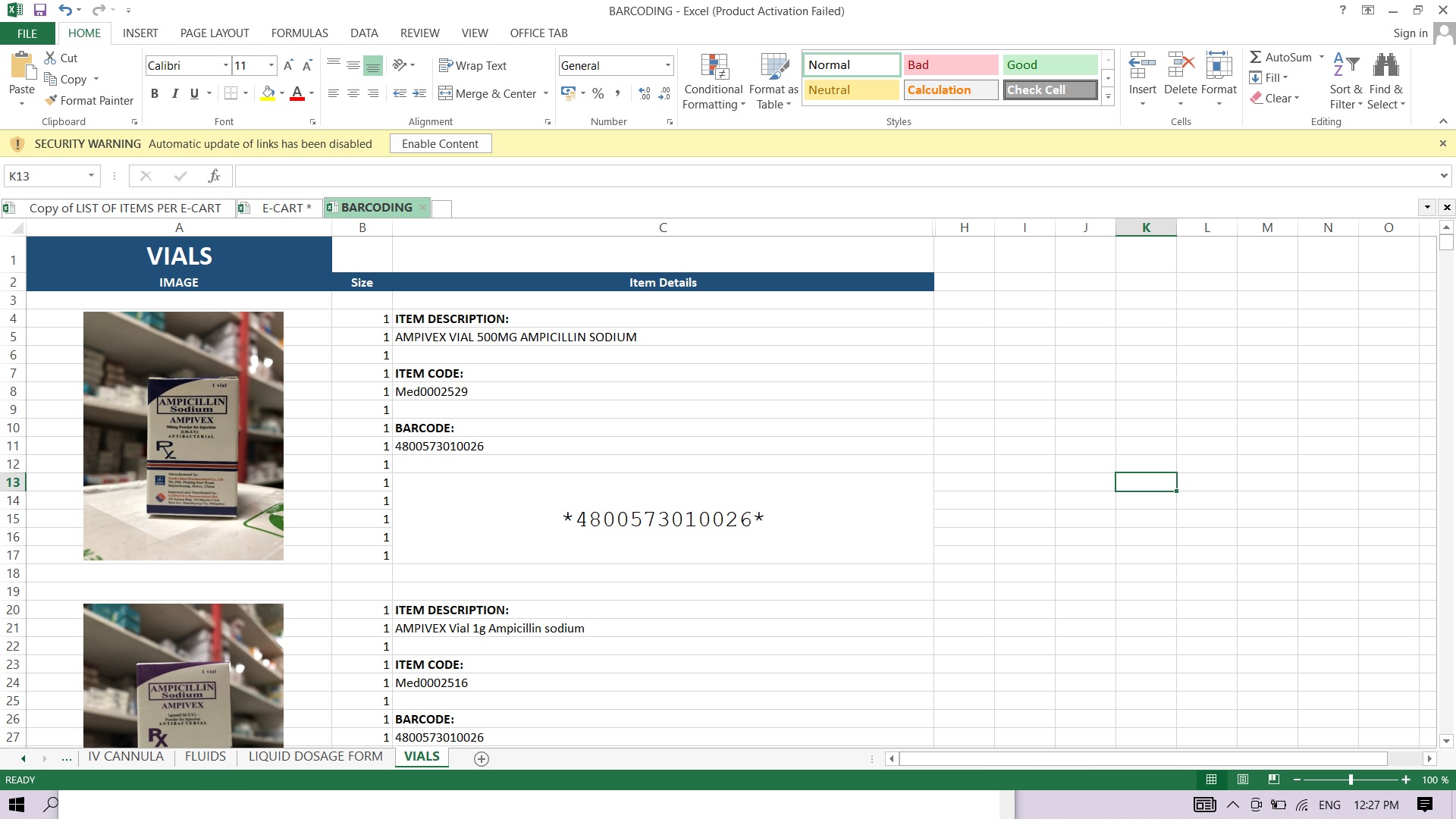Click the Increase Font Size icon

288,66
